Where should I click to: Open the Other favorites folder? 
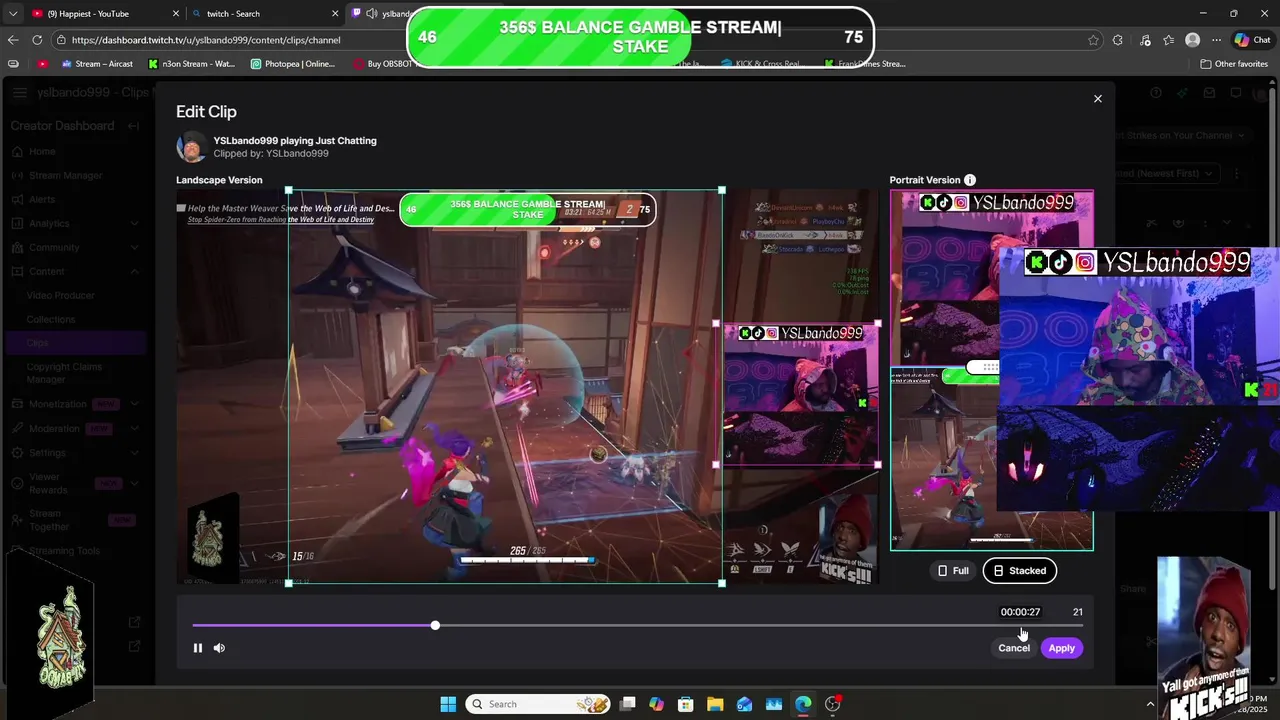click(x=1234, y=64)
